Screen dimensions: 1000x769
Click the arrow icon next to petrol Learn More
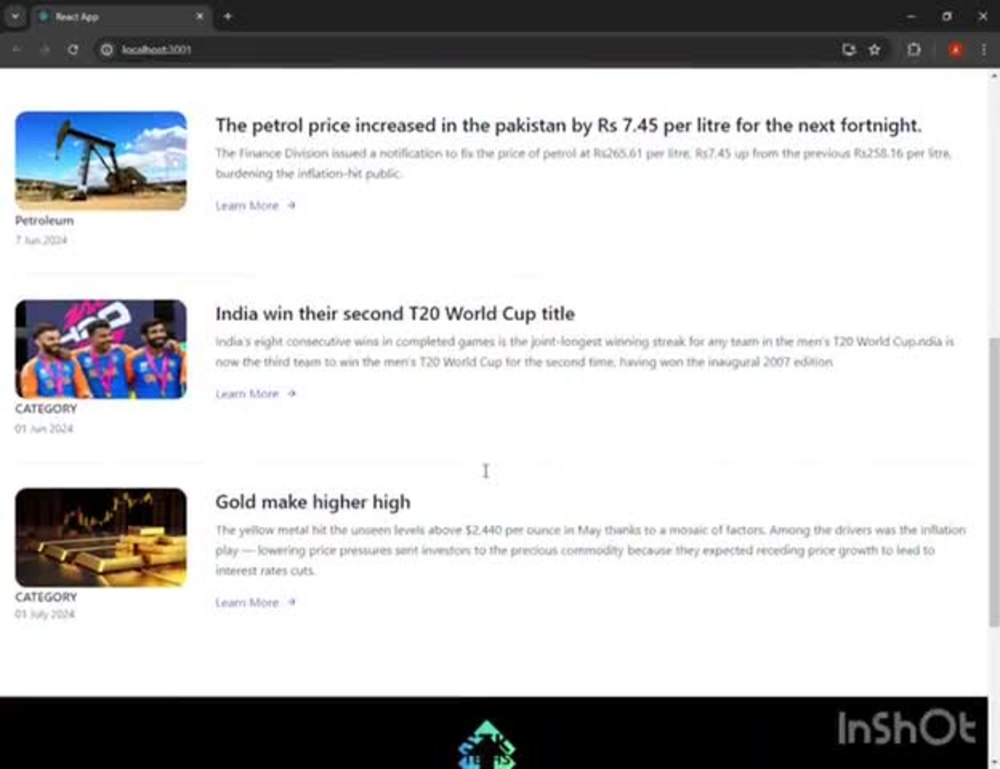pos(291,205)
